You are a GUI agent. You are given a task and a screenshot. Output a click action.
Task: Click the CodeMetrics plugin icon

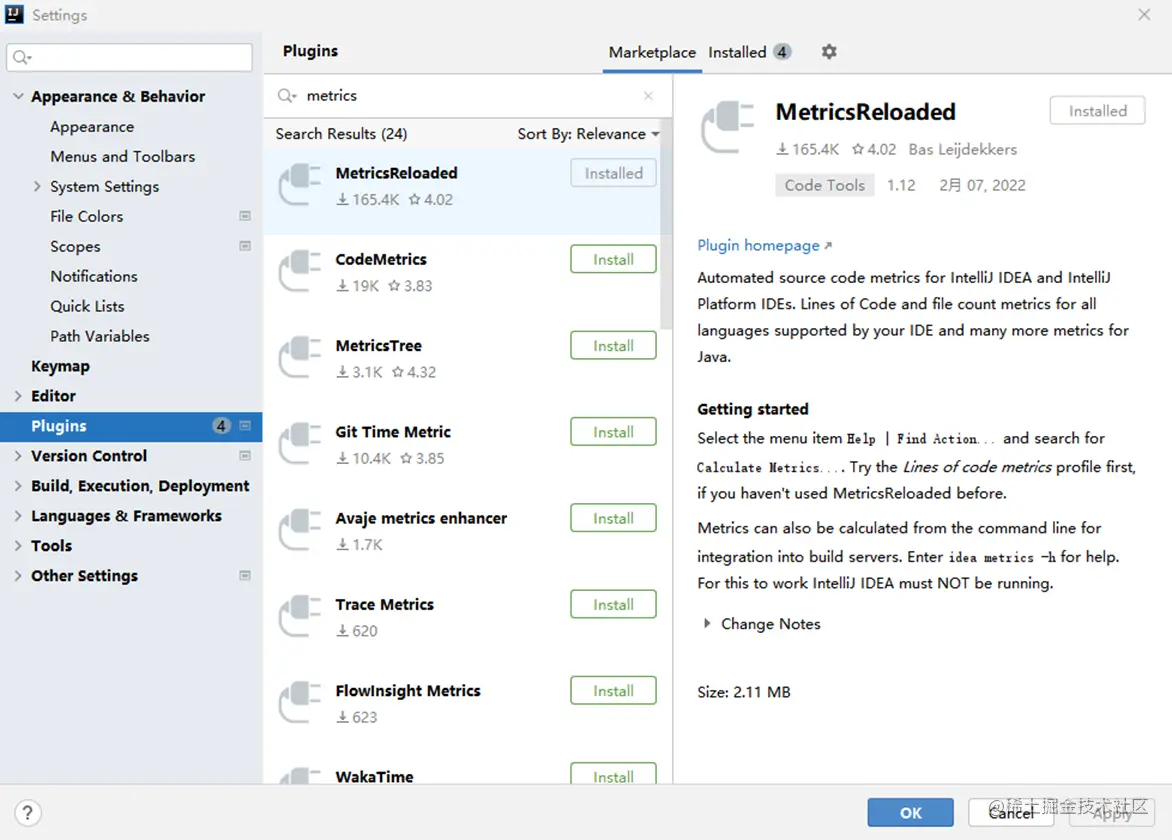coord(300,271)
